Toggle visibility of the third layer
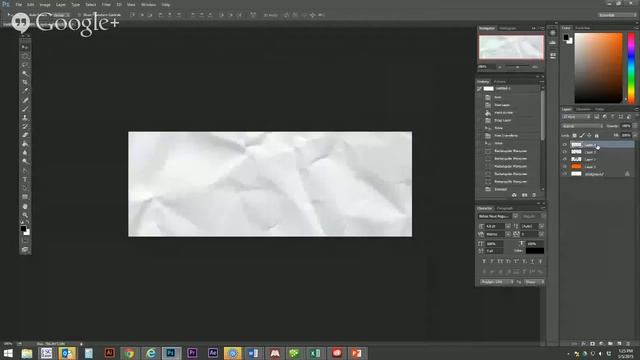This screenshot has width=640, height=360. [x=565, y=159]
